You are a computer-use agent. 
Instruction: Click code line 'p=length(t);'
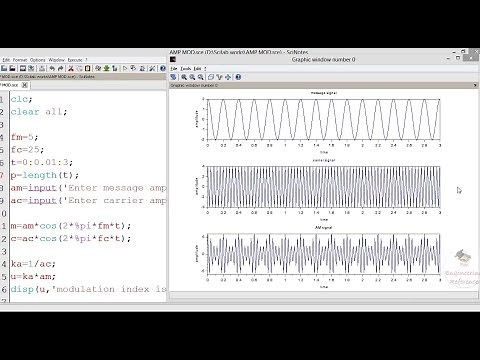tap(45, 175)
